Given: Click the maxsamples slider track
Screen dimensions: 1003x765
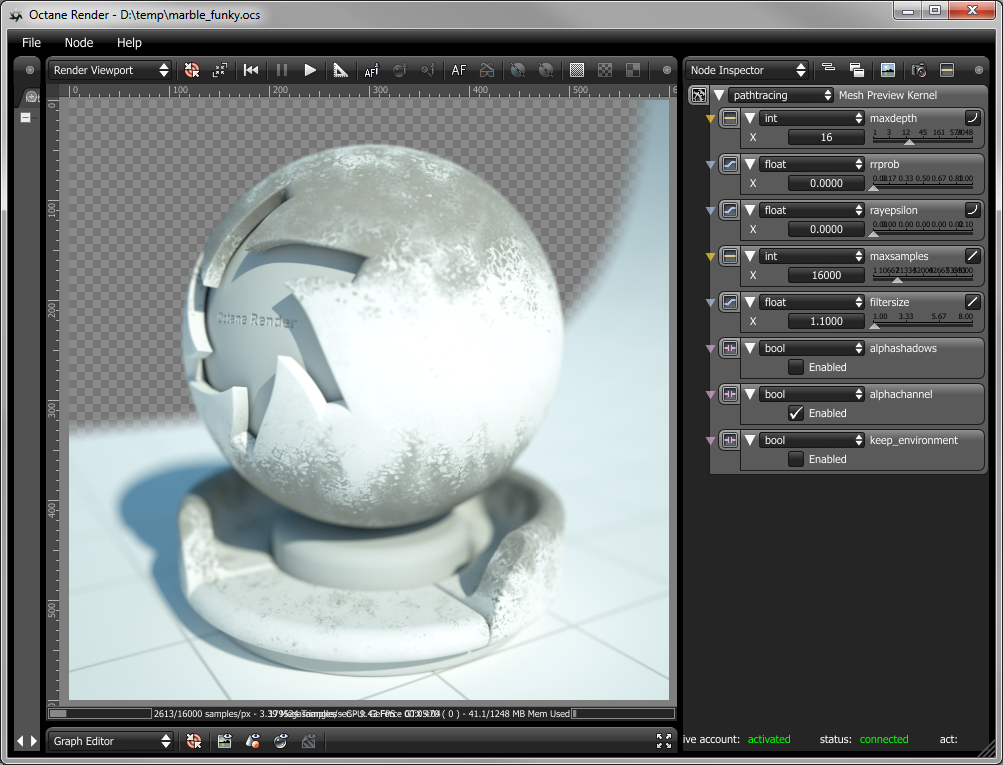Looking at the screenshot, I should (923, 275).
